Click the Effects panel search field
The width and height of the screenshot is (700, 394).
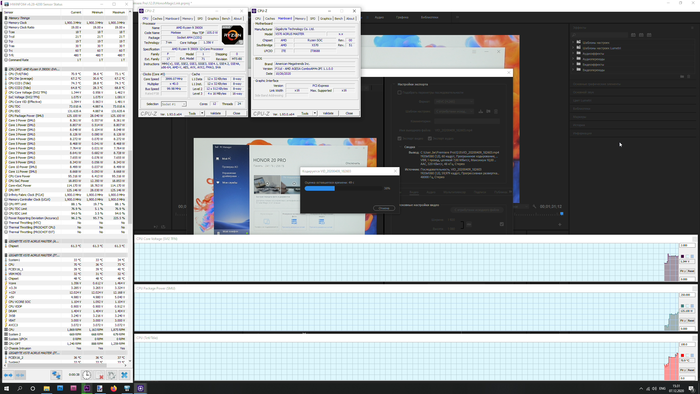(600, 35)
